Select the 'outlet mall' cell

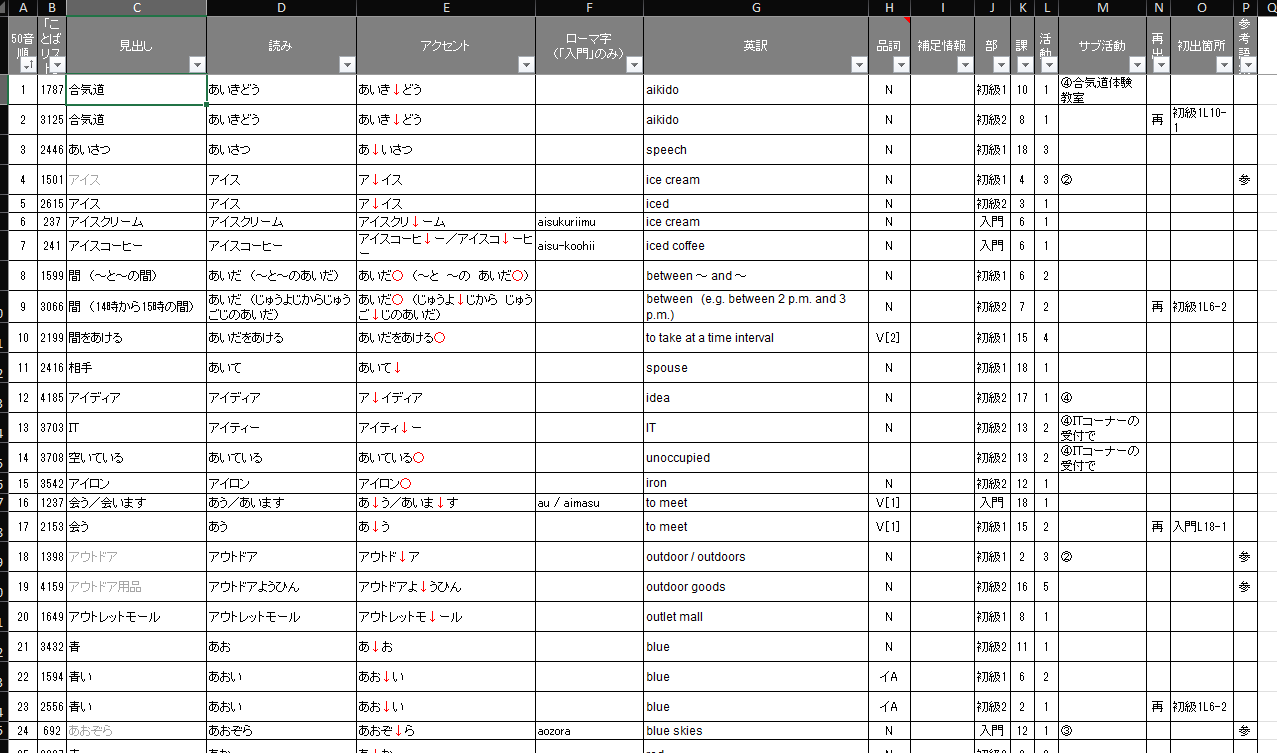pyautogui.click(x=756, y=617)
